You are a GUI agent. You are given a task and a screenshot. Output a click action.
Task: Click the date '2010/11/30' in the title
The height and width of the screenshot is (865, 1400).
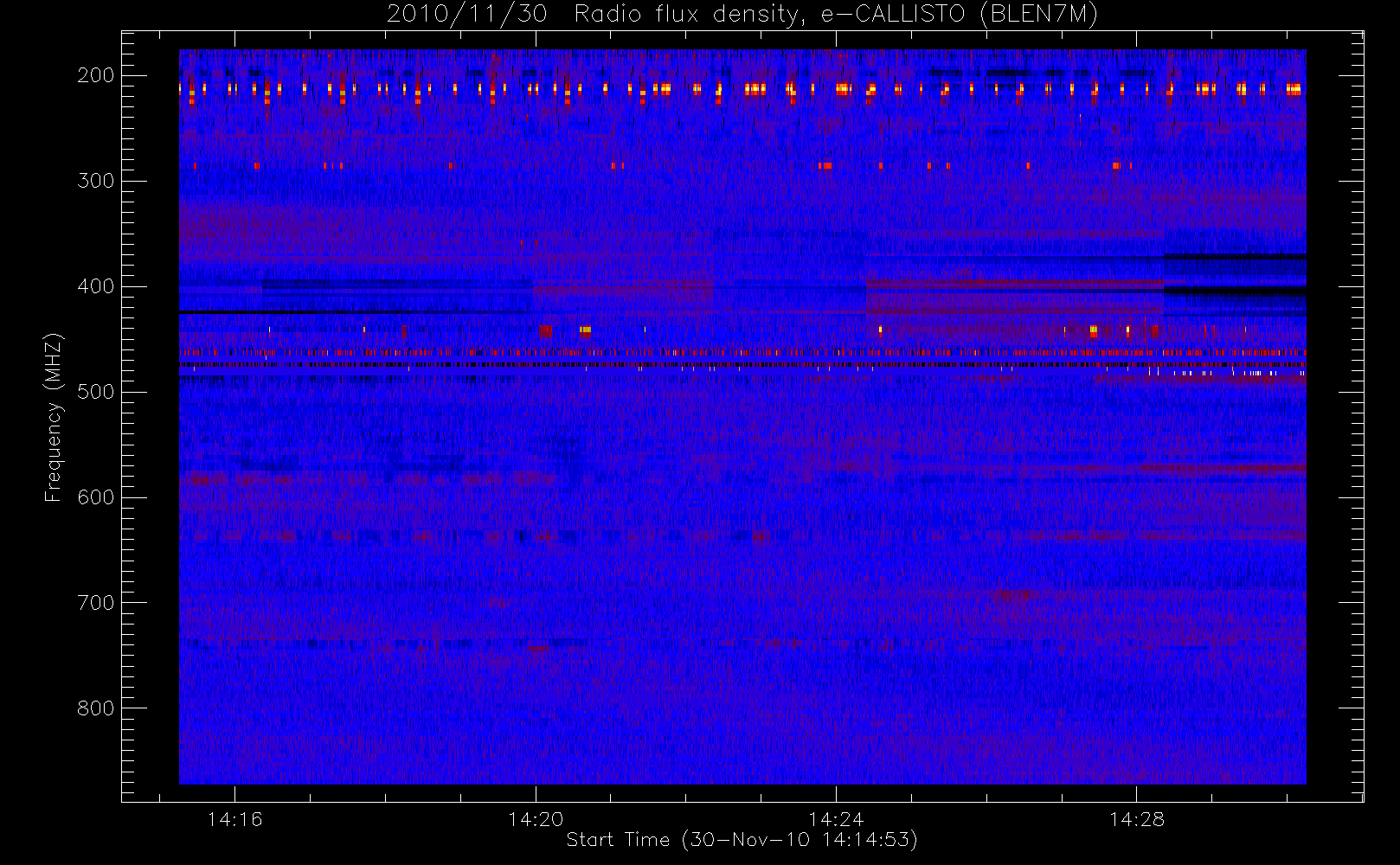point(466,15)
